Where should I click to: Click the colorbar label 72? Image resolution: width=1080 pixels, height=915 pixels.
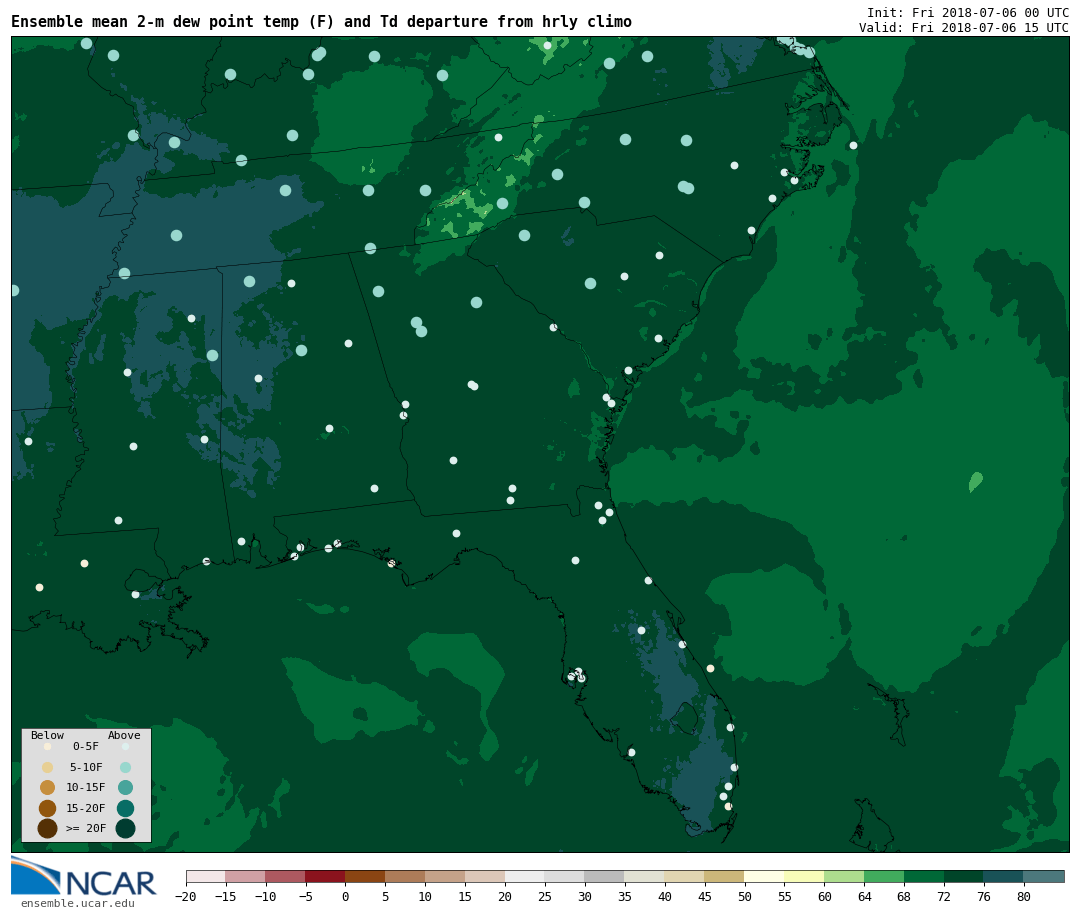pos(944,896)
